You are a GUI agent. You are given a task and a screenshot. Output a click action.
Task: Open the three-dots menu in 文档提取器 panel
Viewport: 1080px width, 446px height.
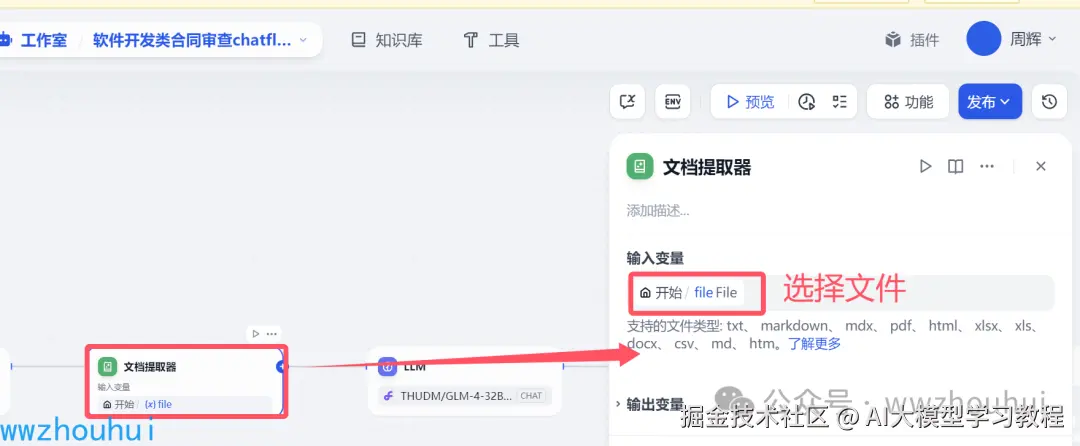tap(987, 167)
